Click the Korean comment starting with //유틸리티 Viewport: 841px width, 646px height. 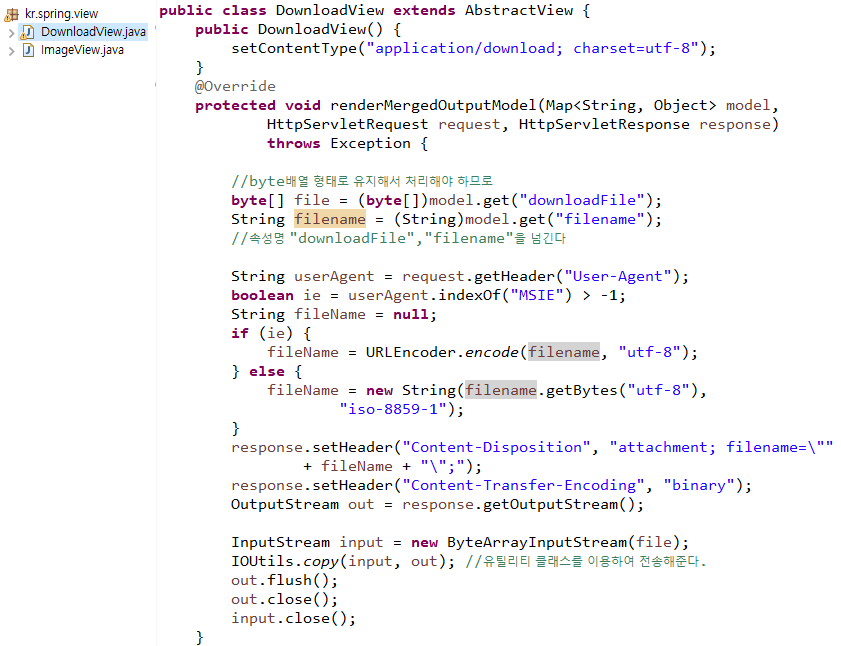pyautogui.click(x=586, y=562)
